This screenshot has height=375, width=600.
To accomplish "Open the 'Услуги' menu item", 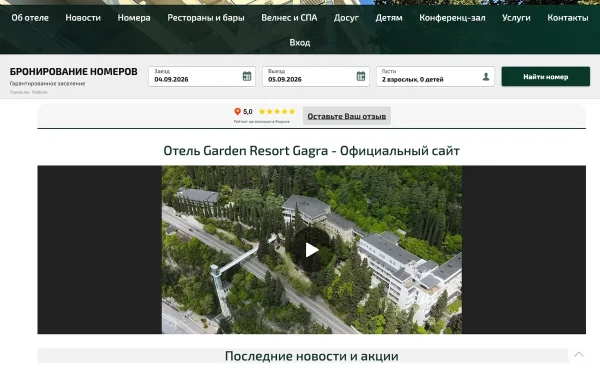I will coord(516,18).
